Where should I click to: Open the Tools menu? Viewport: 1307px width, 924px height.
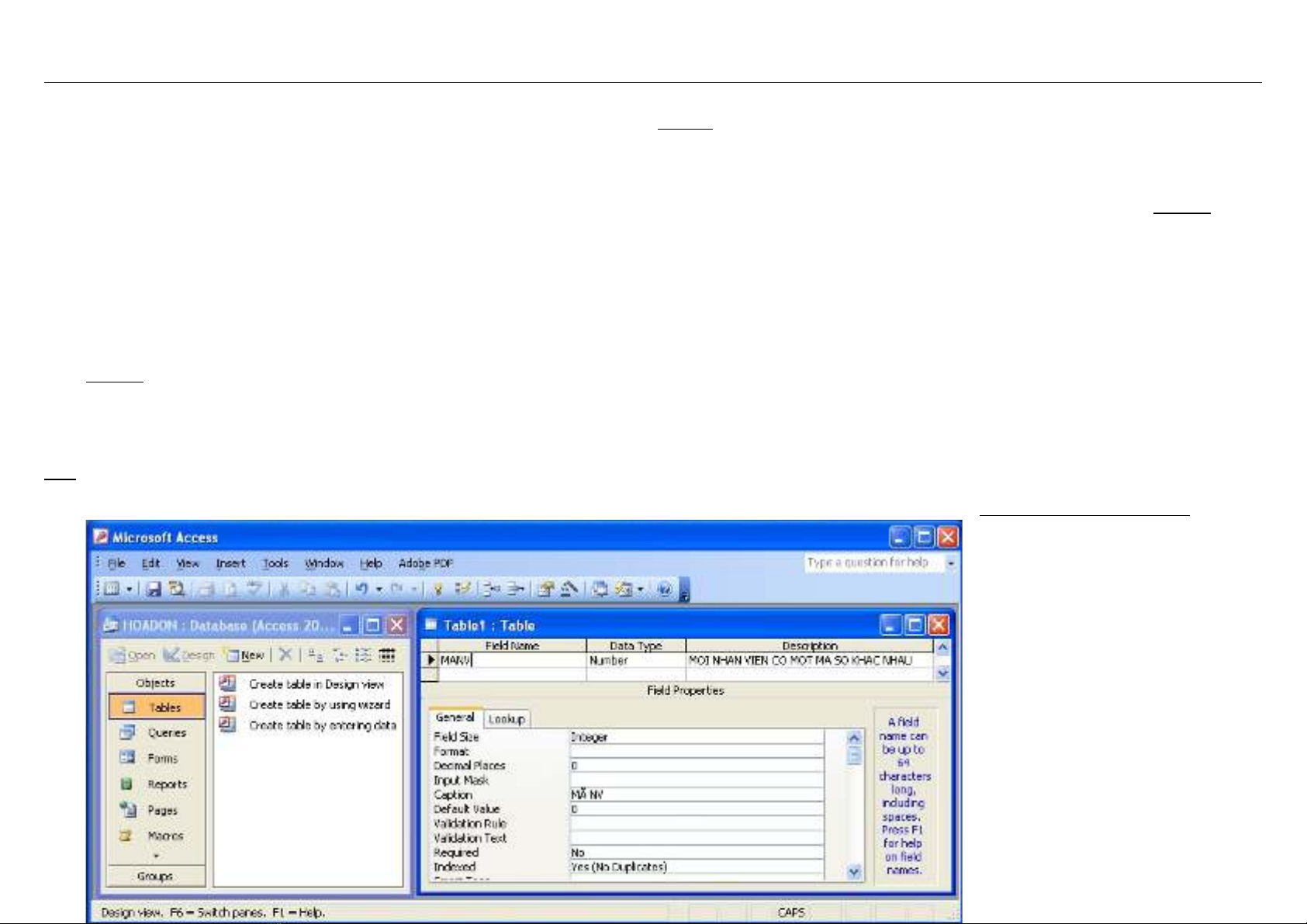[x=275, y=563]
